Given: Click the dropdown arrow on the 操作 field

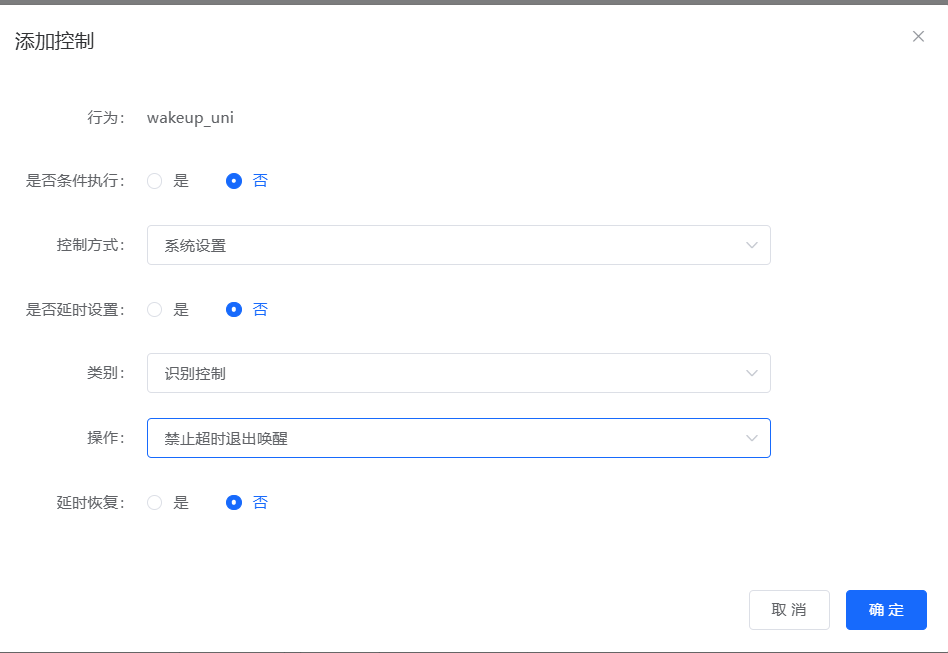Looking at the screenshot, I should coord(752,437).
